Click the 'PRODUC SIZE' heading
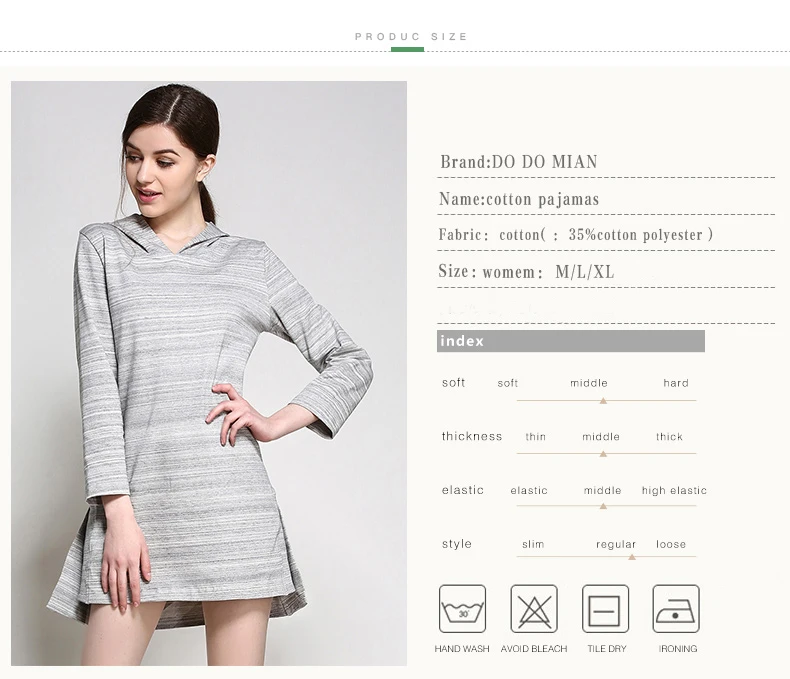Screen dimensions: 790x679 tap(411, 37)
